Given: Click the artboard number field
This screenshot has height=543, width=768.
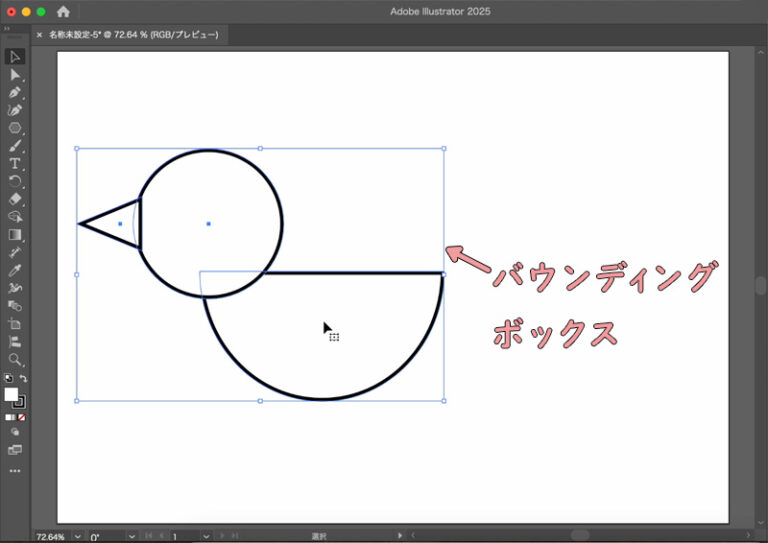Looking at the screenshot, I should (x=188, y=536).
